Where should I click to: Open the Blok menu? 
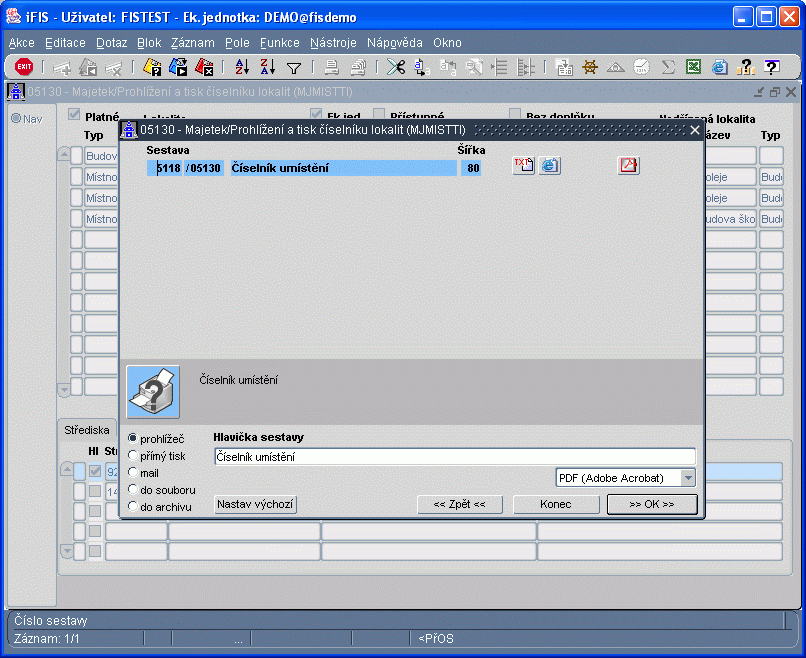[149, 43]
